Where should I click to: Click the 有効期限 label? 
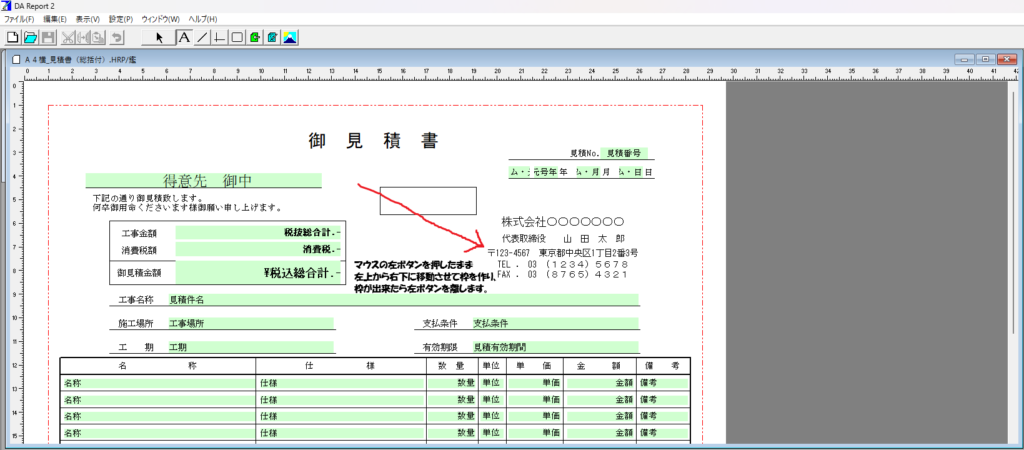coord(440,347)
